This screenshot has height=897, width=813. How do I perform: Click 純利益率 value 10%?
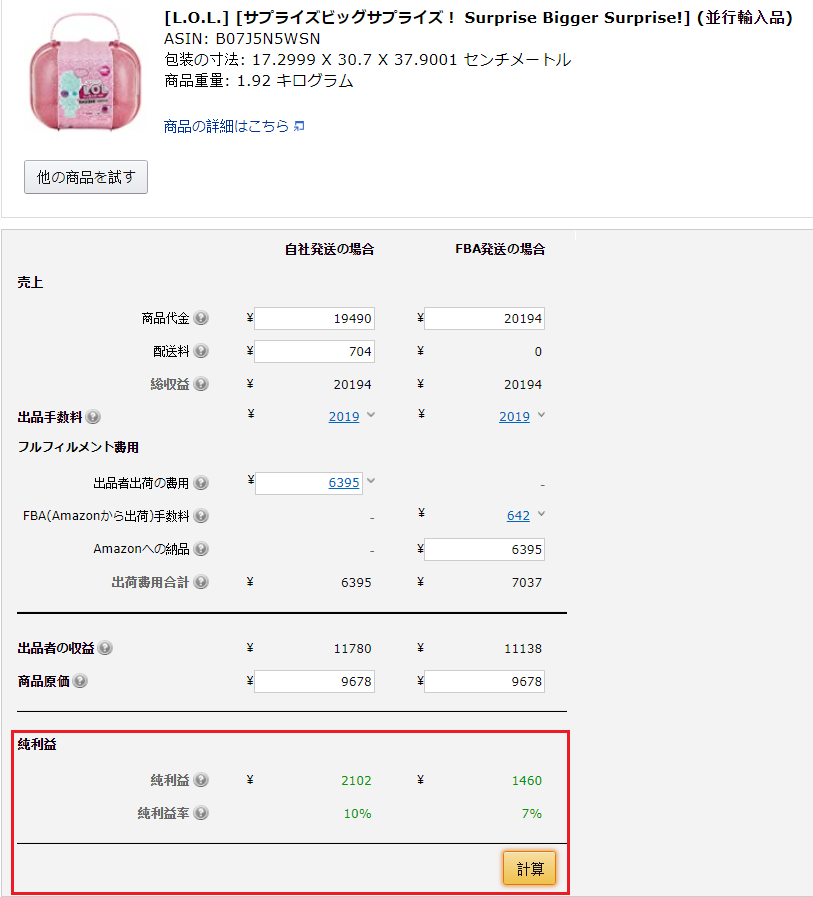tap(358, 813)
